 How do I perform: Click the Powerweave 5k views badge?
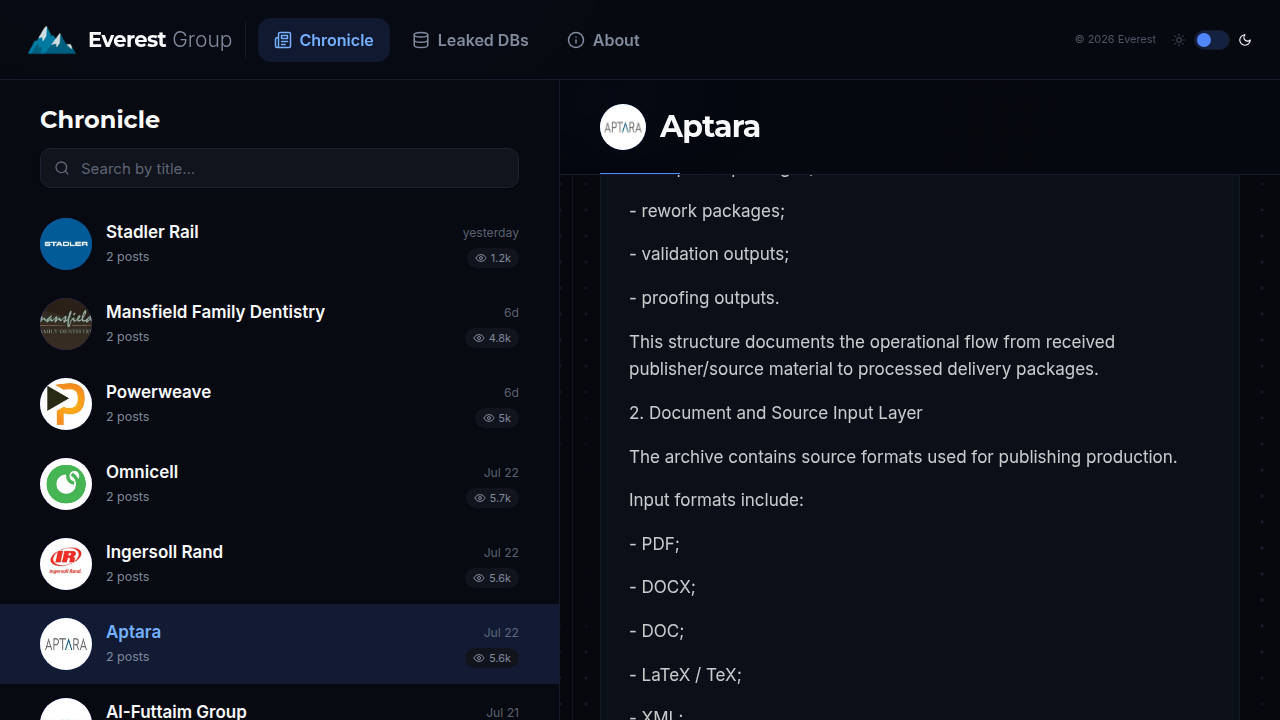pyautogui.click(x=497, y=418)
